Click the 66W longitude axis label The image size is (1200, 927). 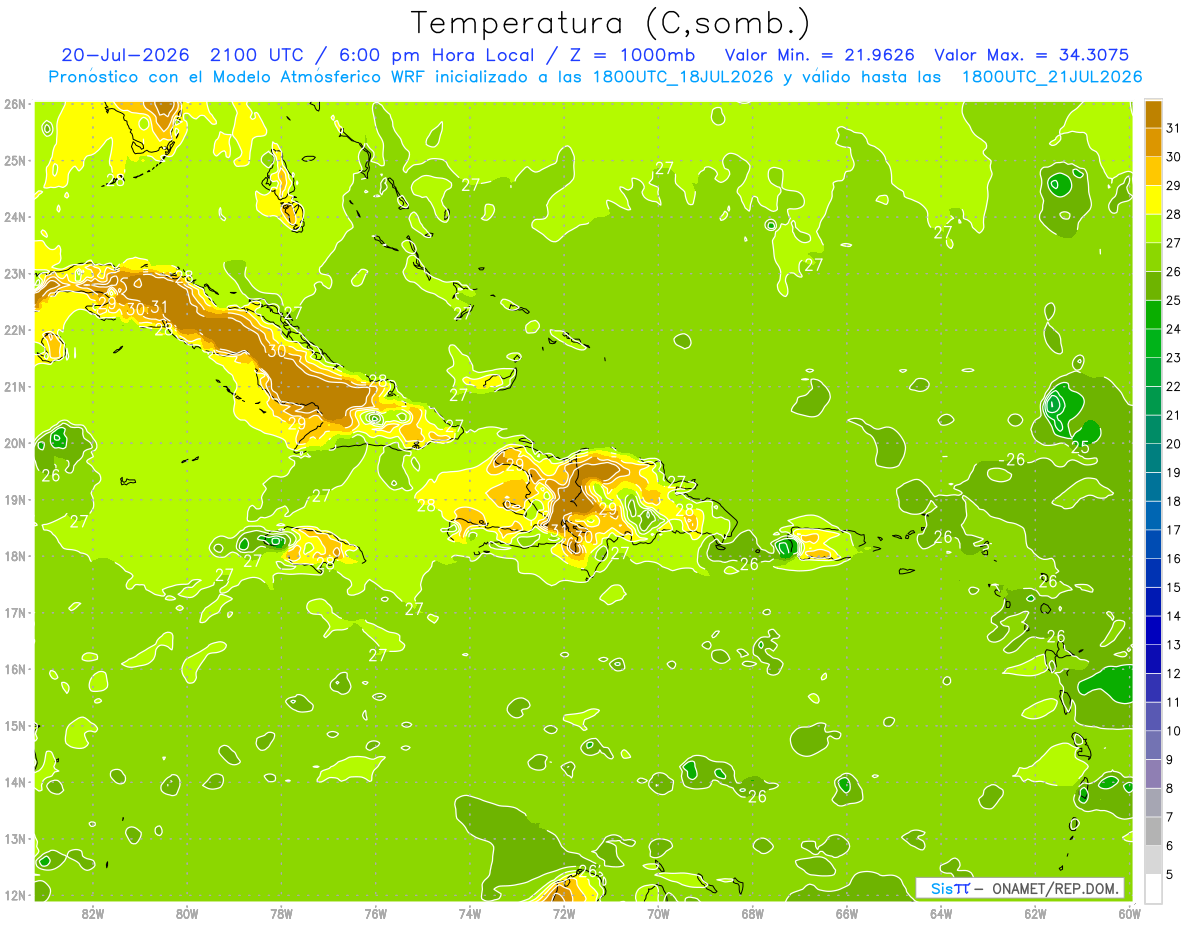[847, 914]
